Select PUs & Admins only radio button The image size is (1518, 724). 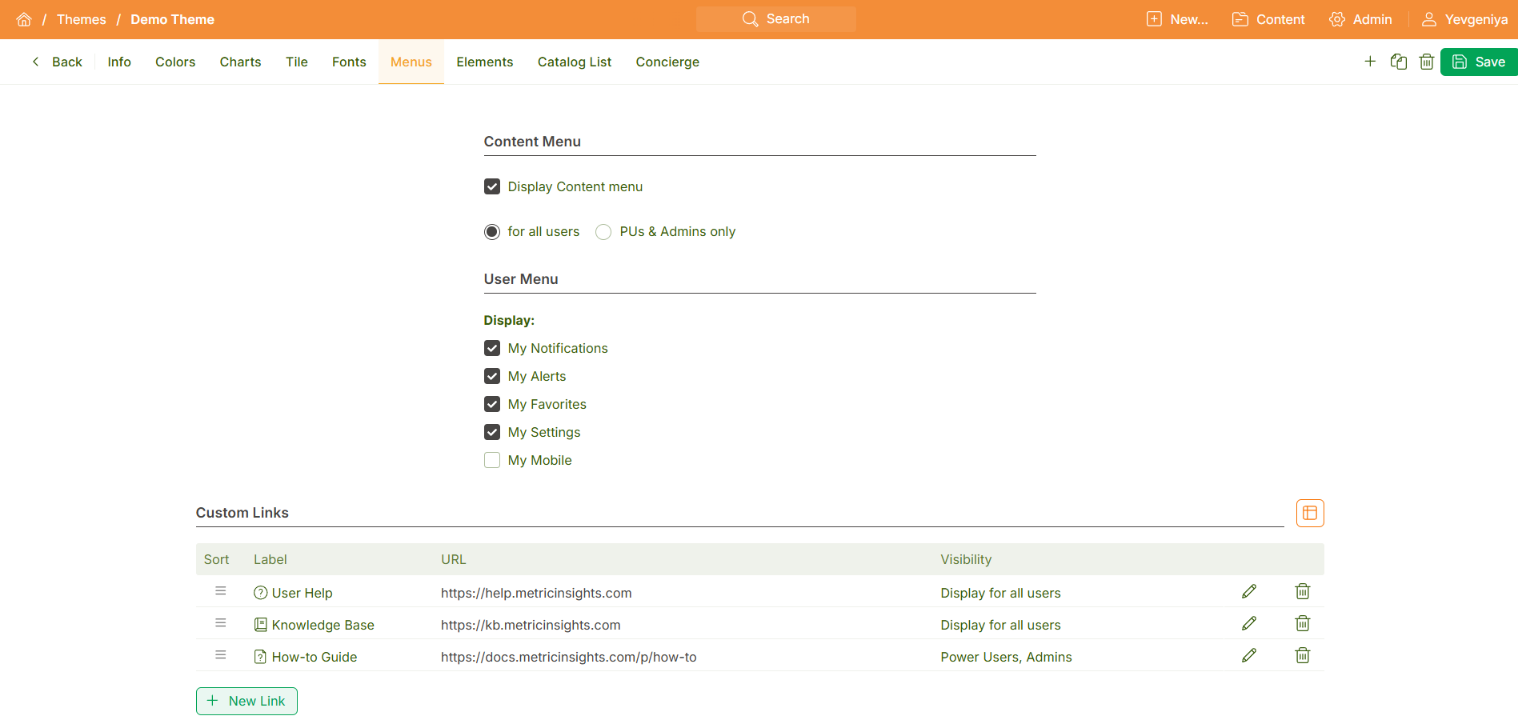pyautogui.click(x=603, y=232)
